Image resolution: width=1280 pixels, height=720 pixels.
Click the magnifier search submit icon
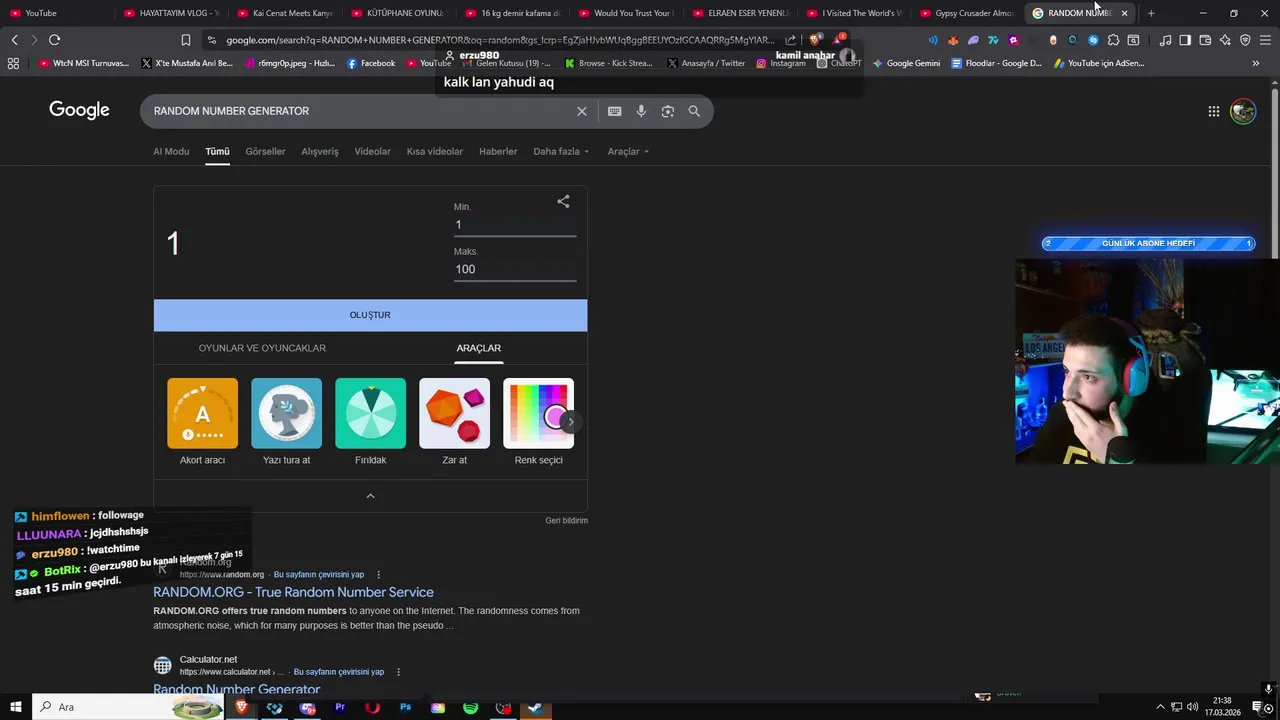694,111
